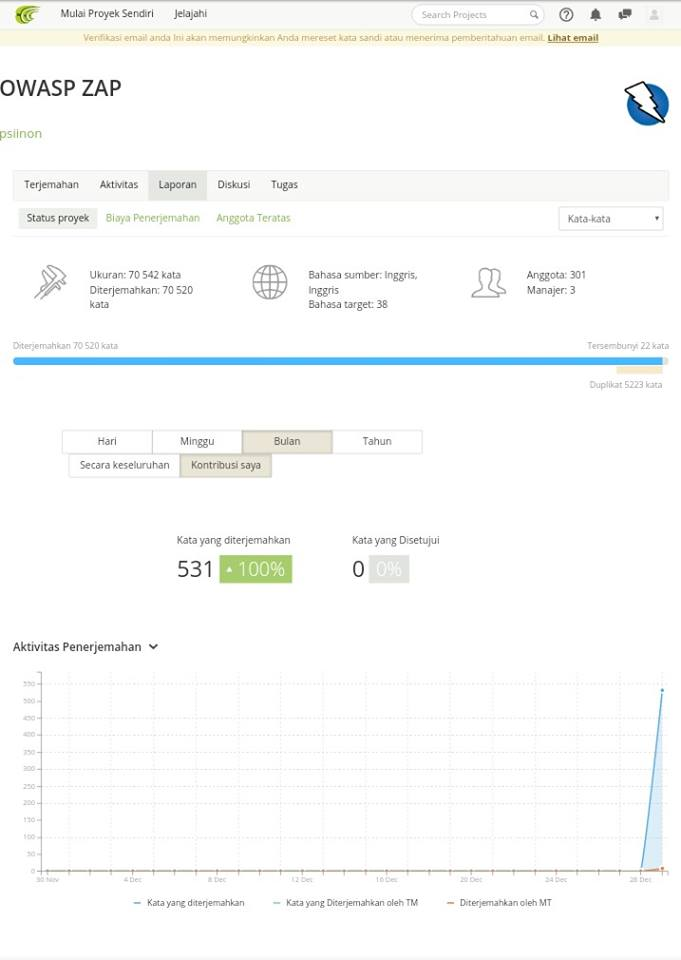
Task: Open the Anggota Teratas report link
Action: pos(253,218)
